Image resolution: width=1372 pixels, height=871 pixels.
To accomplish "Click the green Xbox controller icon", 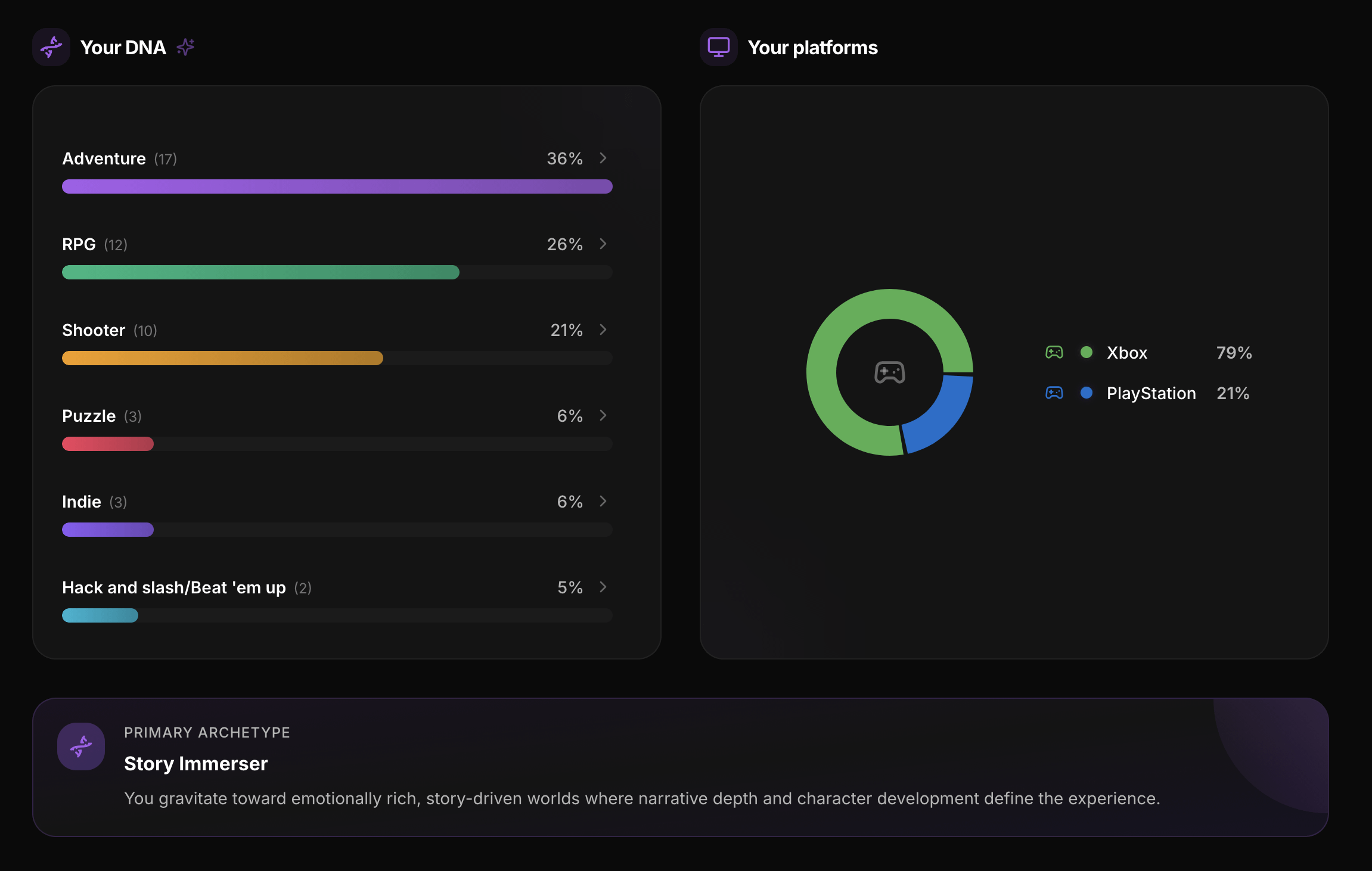I will coord(1054,352).
